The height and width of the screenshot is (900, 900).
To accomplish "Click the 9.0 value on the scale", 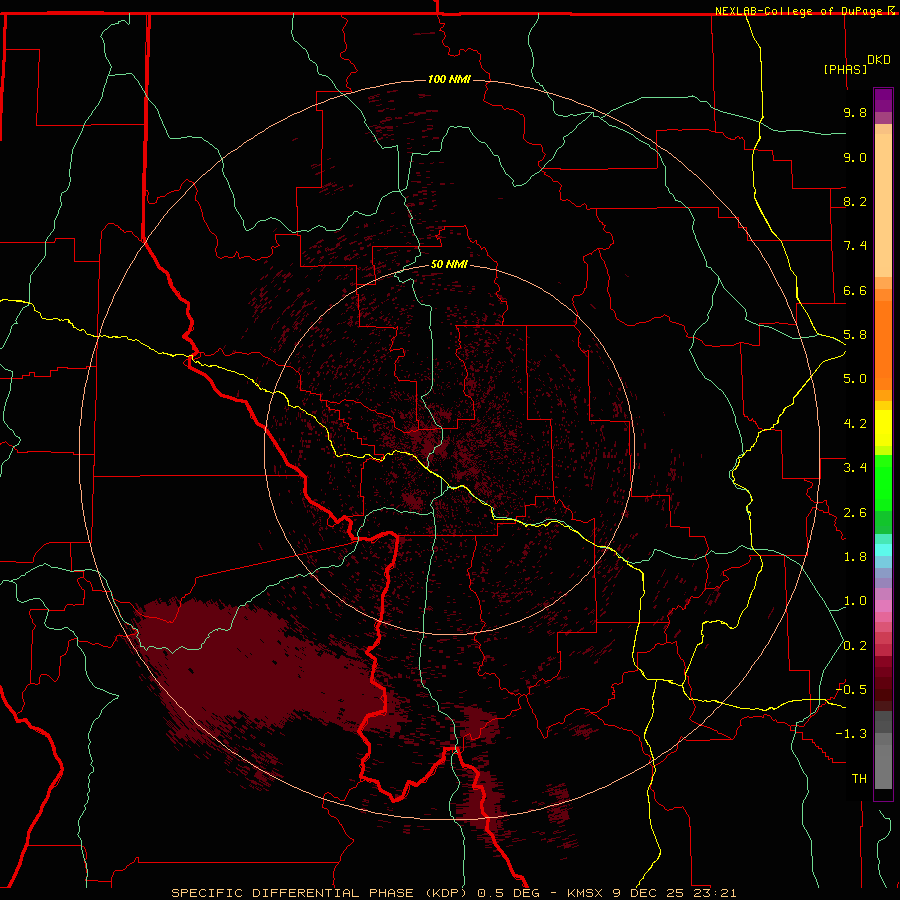I will coord(855,157).
